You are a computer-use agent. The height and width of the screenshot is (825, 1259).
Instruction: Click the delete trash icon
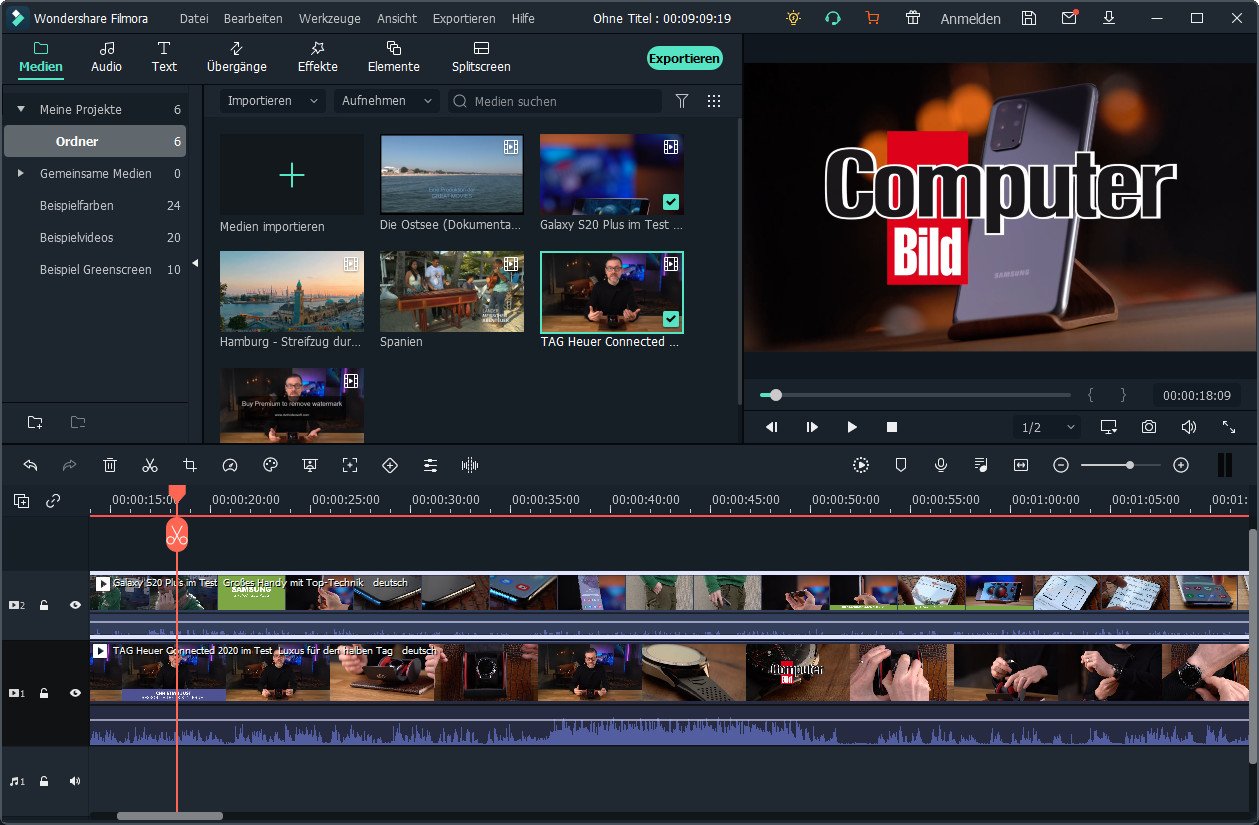(110, 465)
